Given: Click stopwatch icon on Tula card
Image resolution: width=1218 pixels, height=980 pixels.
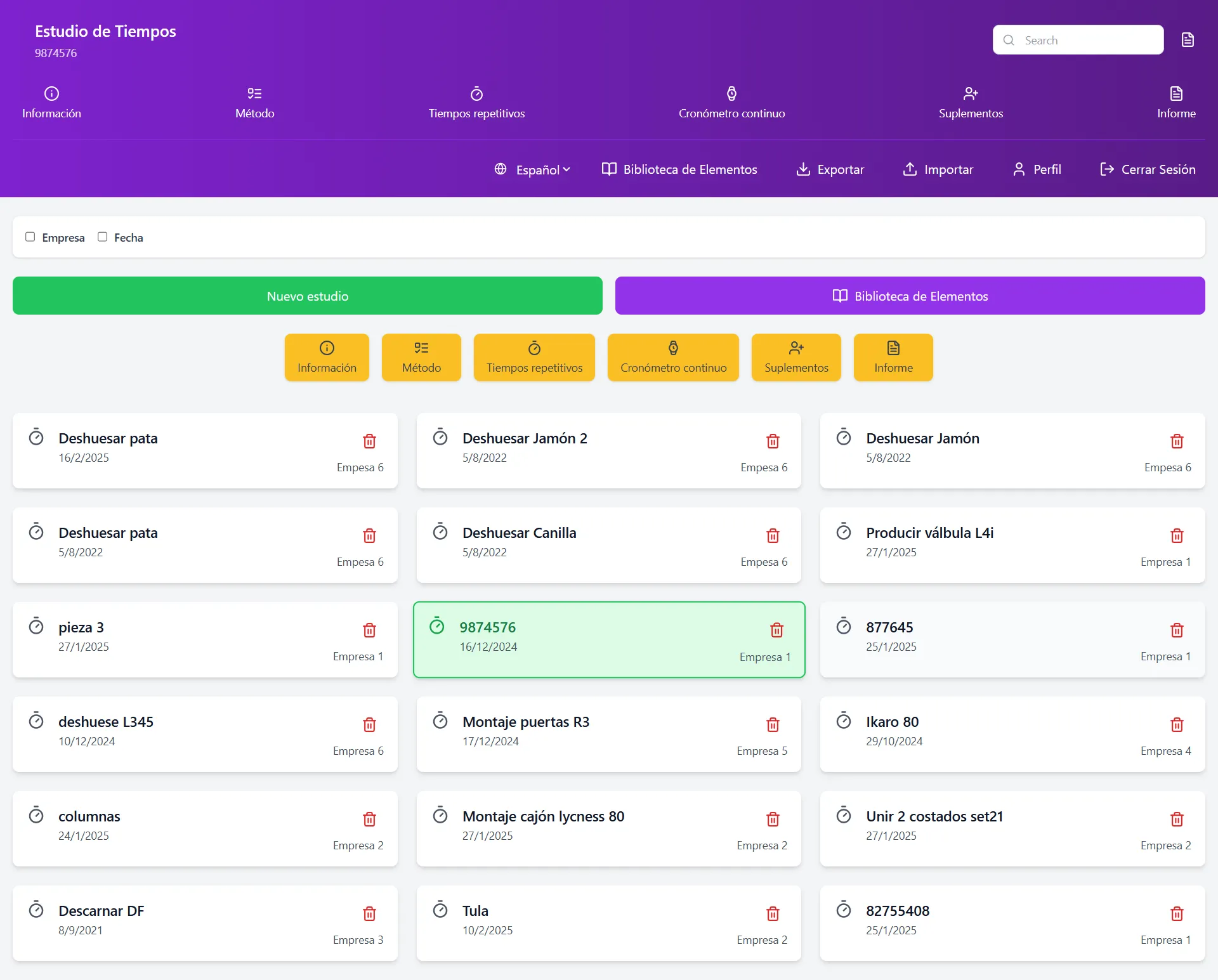Looking at the screenshot, I should (440, 910).
